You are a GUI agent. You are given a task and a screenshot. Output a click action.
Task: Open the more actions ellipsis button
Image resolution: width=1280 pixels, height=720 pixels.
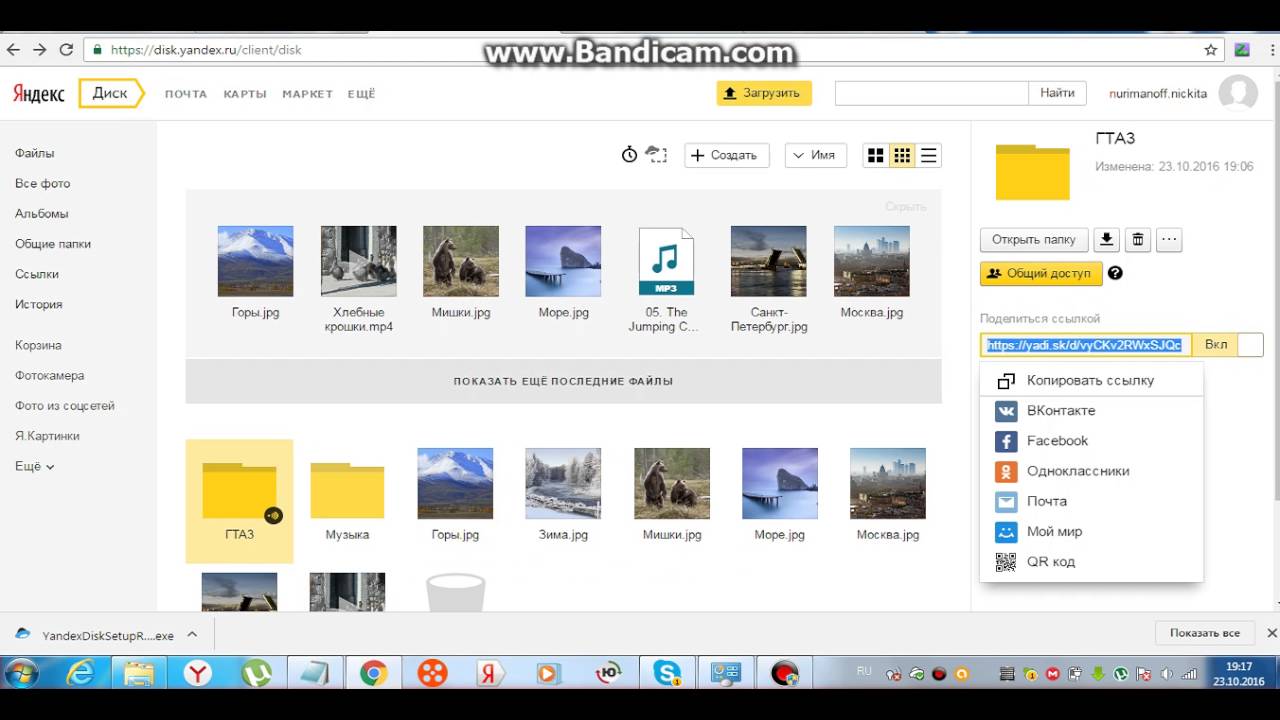point(1169,240)
